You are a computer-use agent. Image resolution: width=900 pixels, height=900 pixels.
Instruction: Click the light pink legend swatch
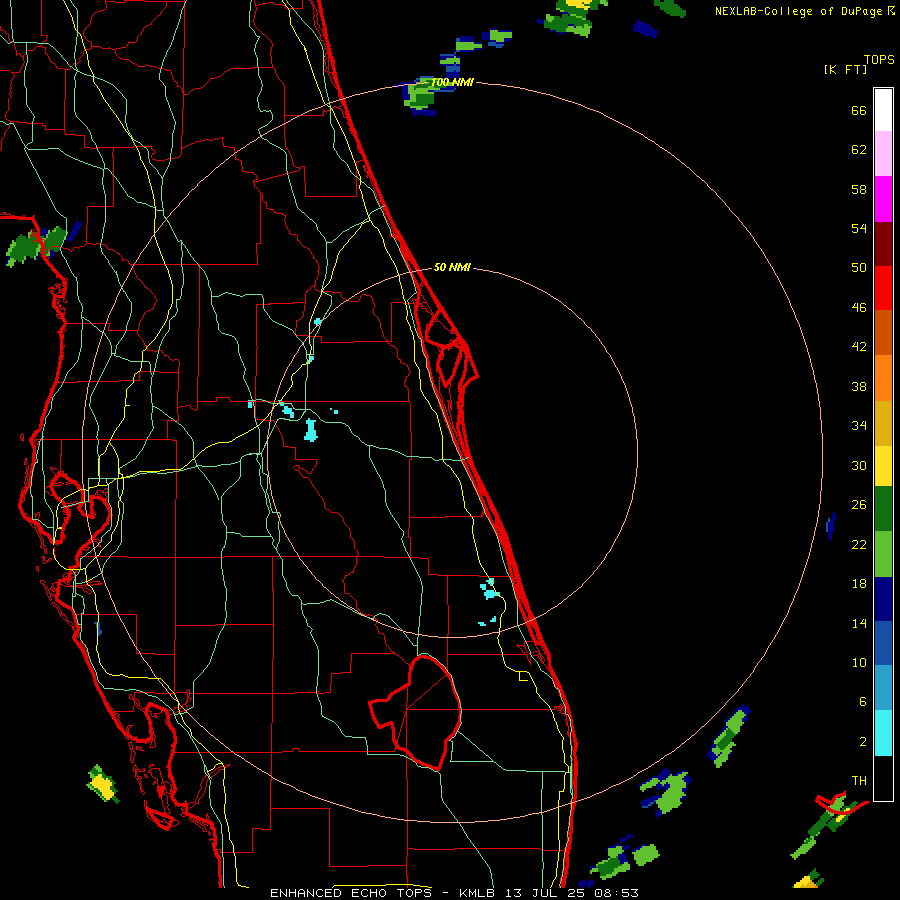pos(883,154)
